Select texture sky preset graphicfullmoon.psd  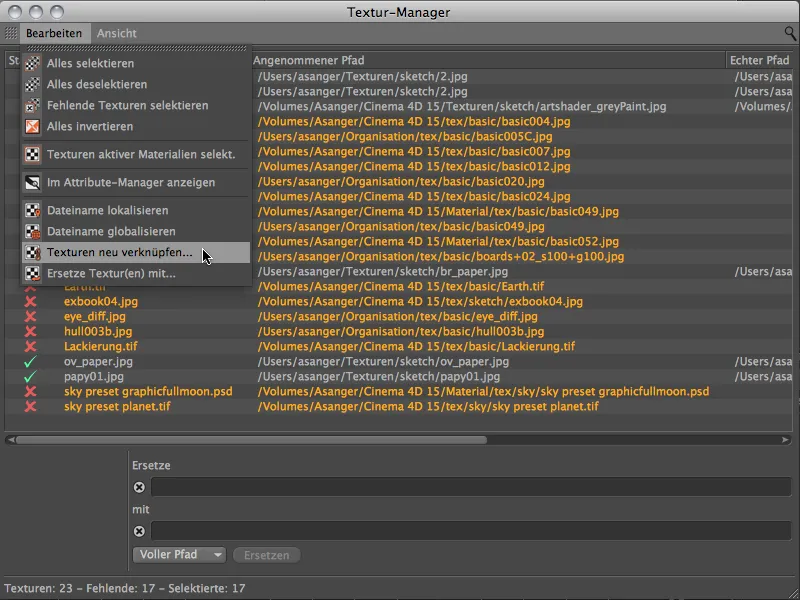[x=148, y=391]
